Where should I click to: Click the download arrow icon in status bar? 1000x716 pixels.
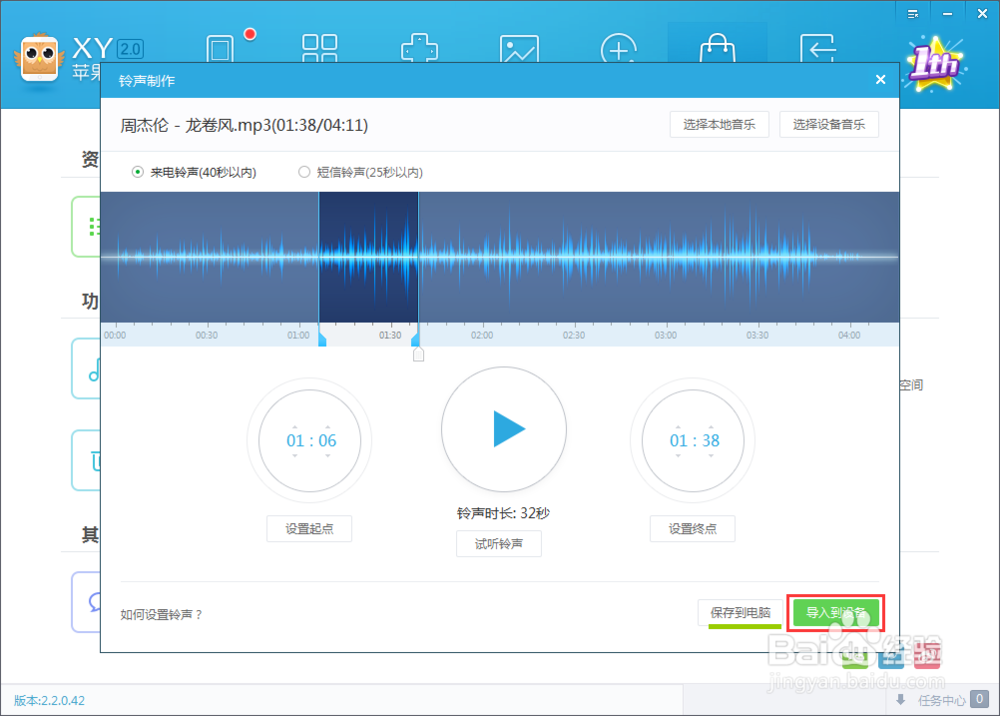(x=901, y=700)
